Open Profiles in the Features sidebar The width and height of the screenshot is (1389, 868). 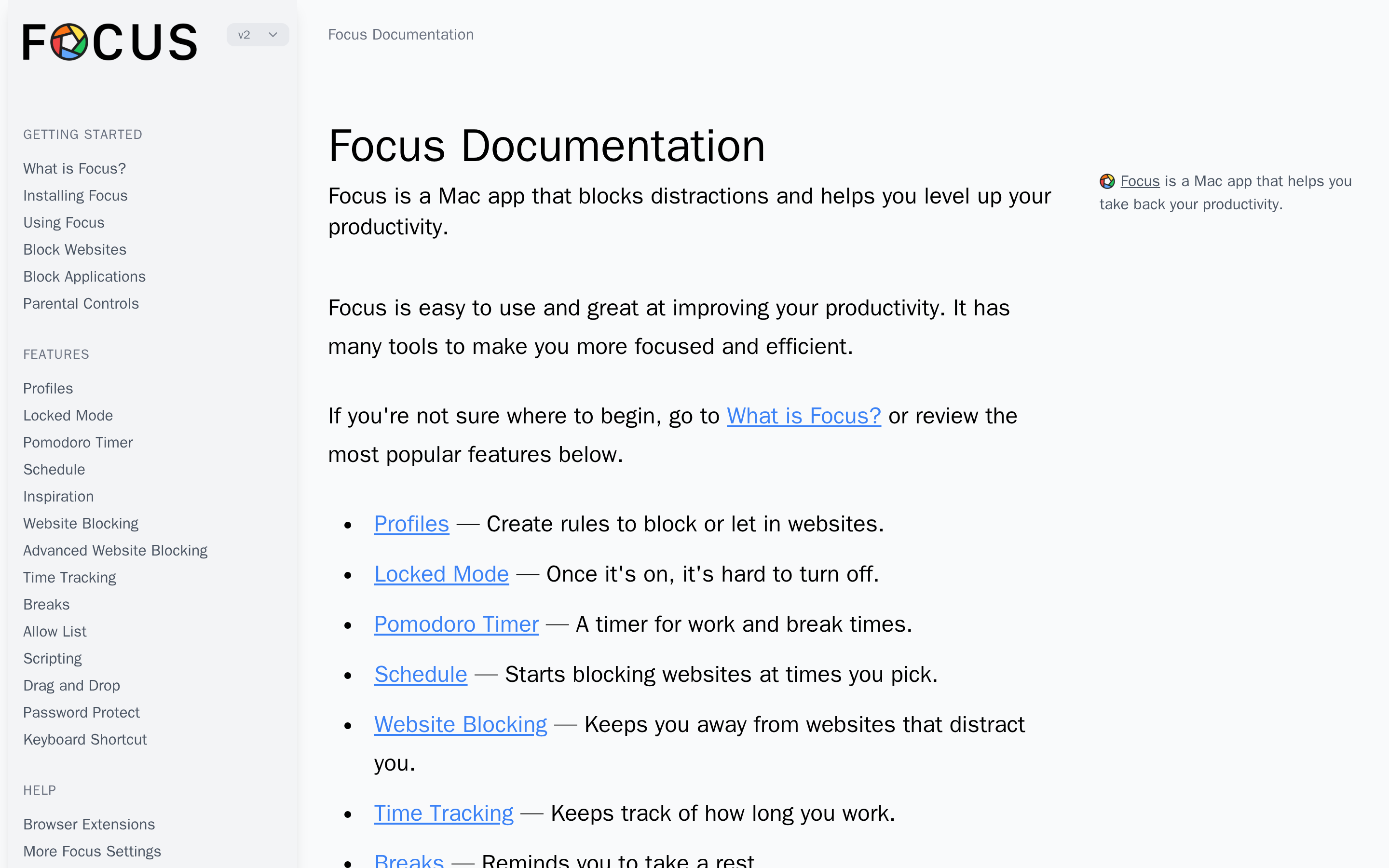[48, 388]
